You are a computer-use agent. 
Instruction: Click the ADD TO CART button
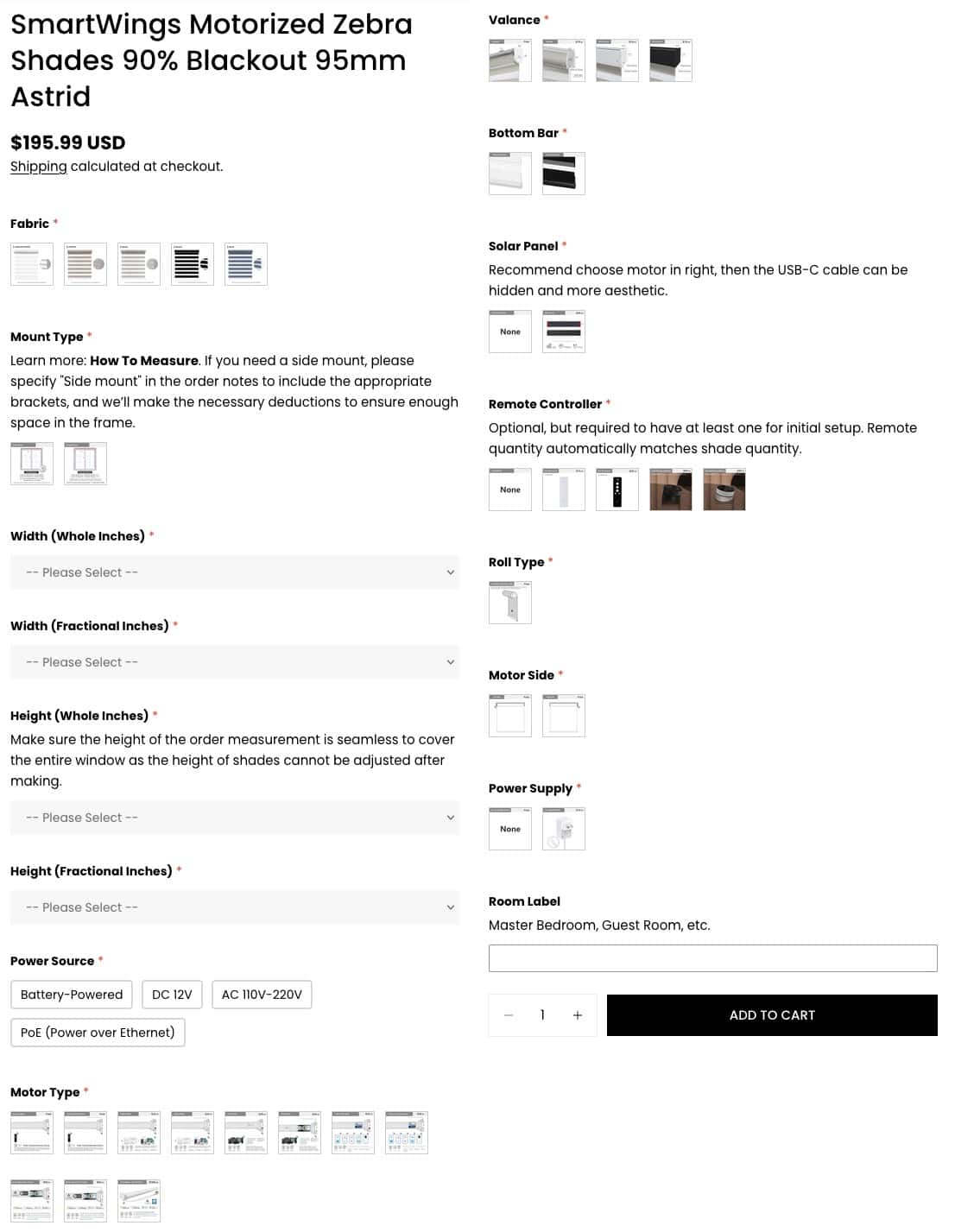pos(772,1015)
